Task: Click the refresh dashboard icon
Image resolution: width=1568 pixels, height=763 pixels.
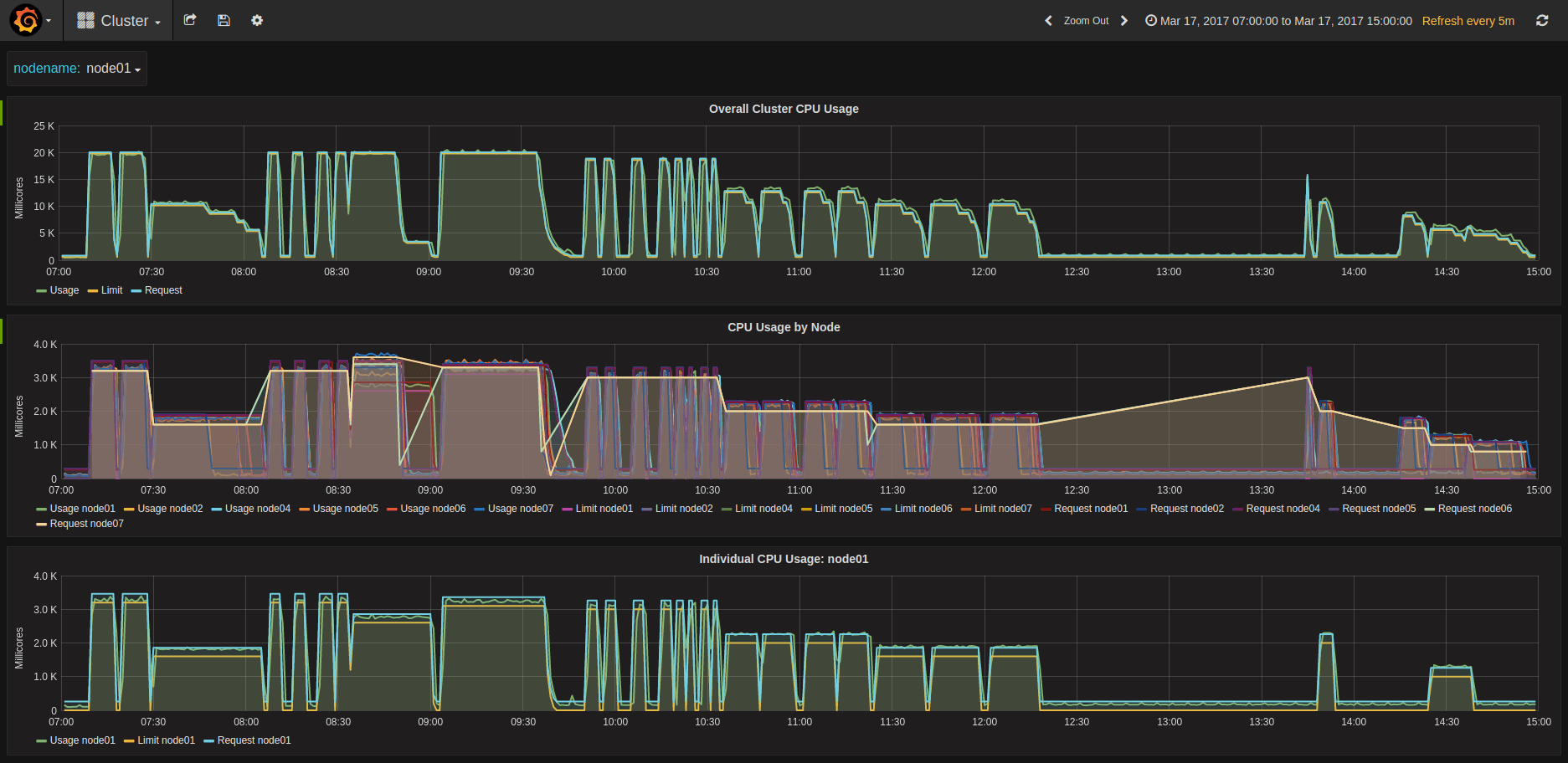Action: tap(1542, 21)
